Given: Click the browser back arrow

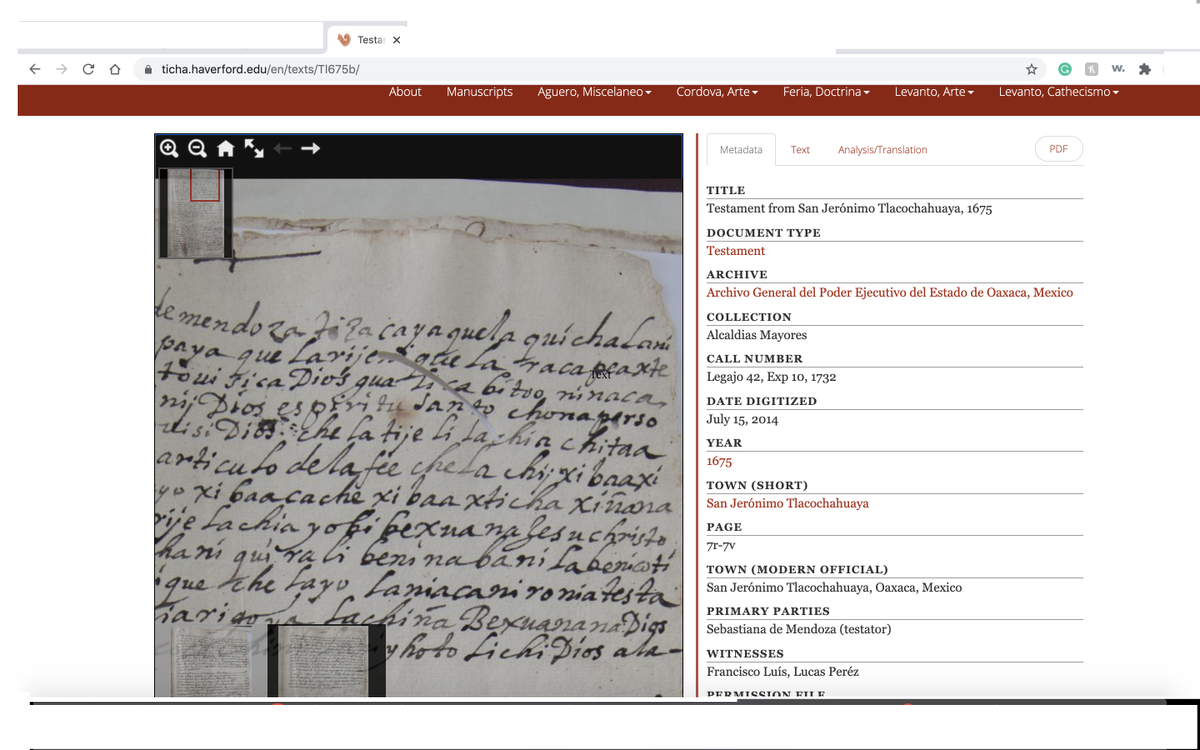Looking at the screenshot, I should 35,69.
